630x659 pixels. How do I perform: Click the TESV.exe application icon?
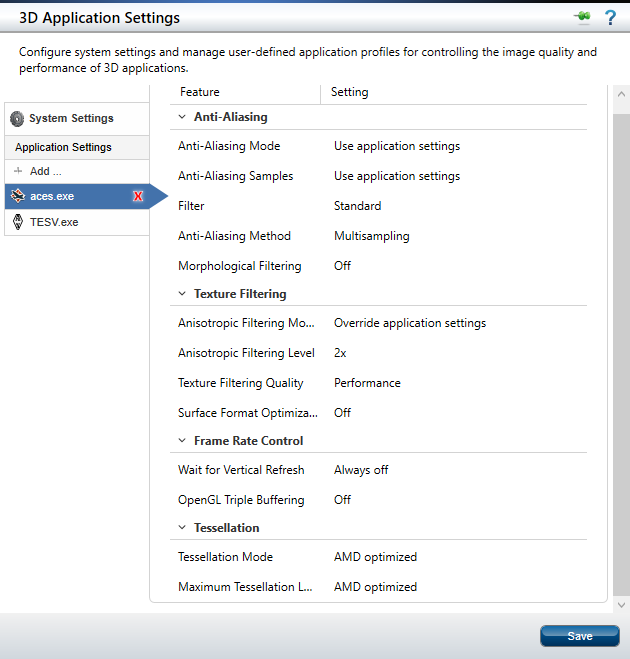[x=18, y=222]
